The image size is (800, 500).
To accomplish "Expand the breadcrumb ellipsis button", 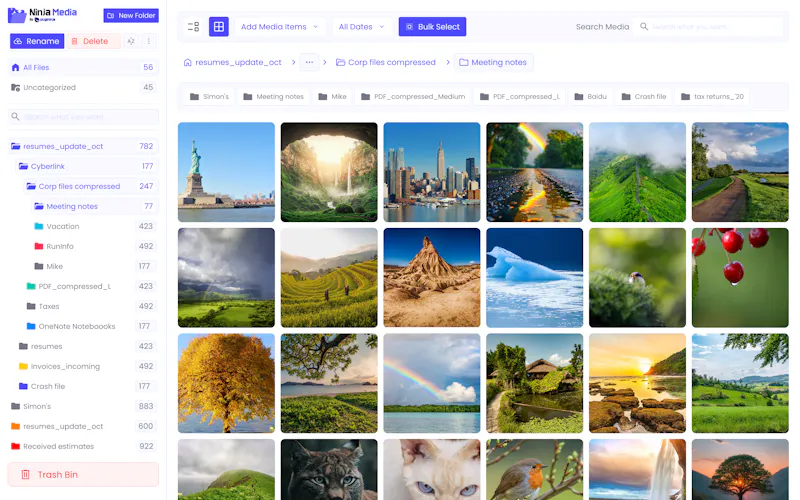I will [309, 62].
